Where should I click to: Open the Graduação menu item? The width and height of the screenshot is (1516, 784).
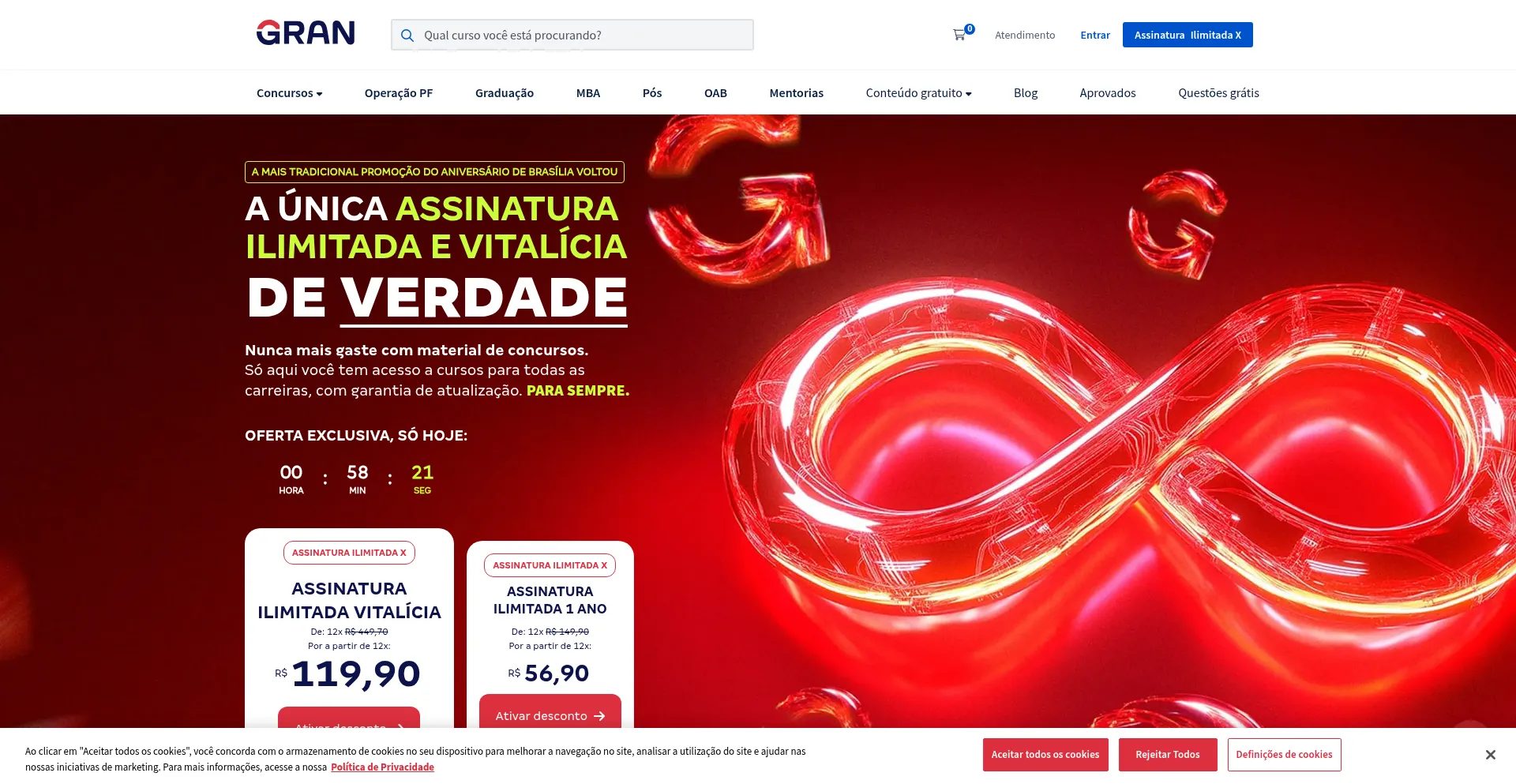(505, 93)
